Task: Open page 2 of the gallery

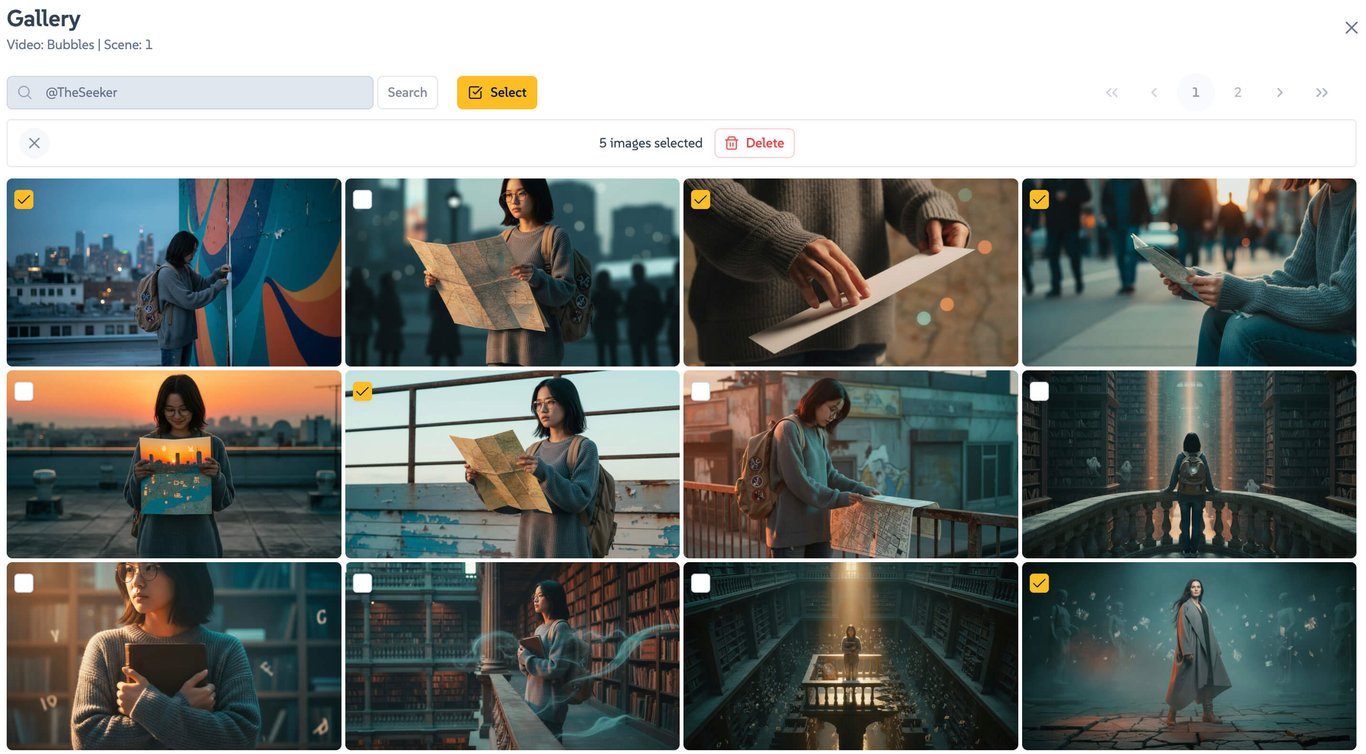Action: pos(1238,93)
